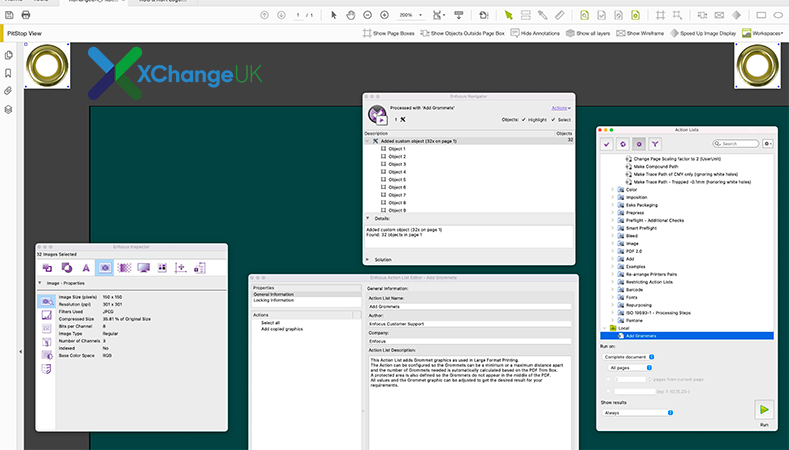The image size is (789, 450).
Task: Open the Actions menu in Navigator
Action: tap(561, 108)
